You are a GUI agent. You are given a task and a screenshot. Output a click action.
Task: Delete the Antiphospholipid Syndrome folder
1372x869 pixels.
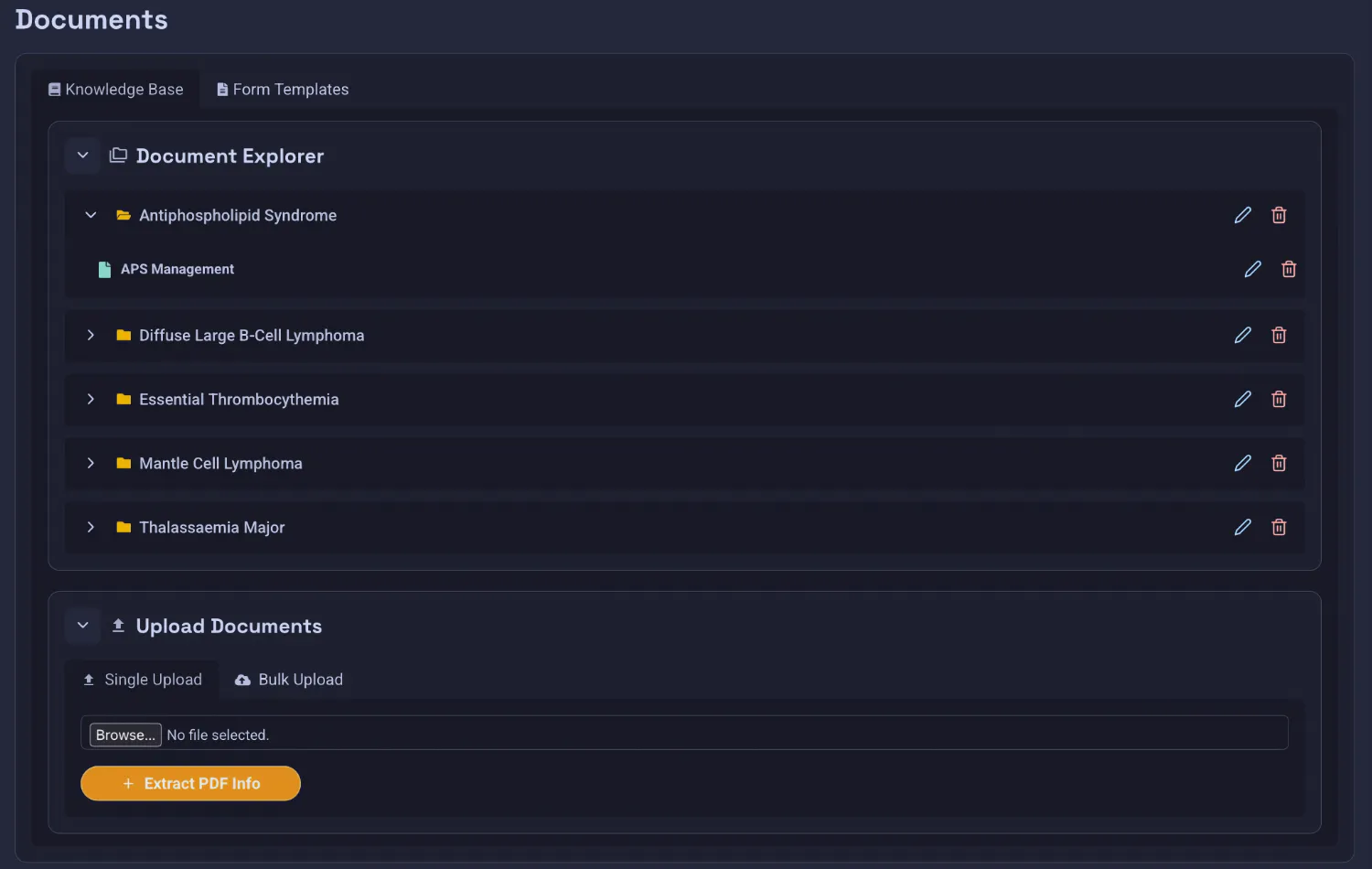[x=1279, y=215]
